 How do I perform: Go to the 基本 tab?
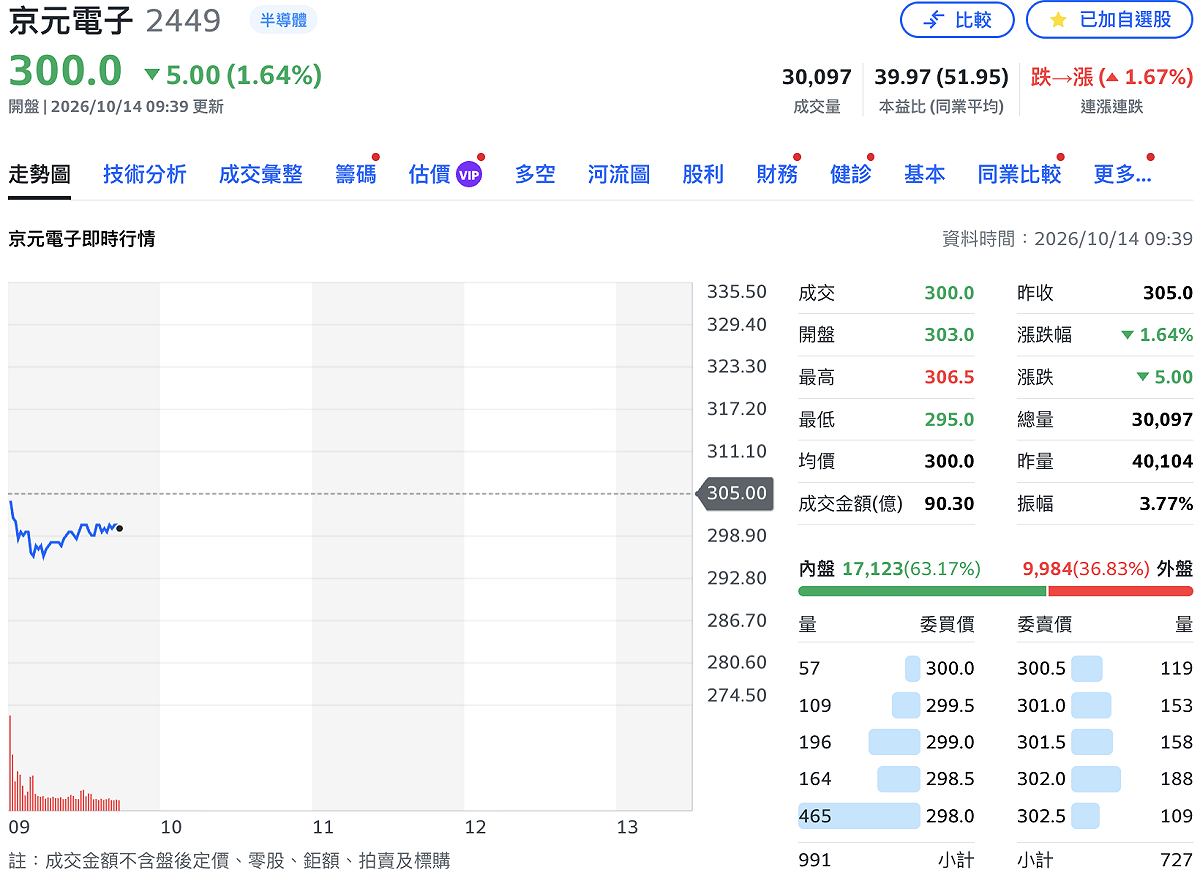click(x=925, y=175)
